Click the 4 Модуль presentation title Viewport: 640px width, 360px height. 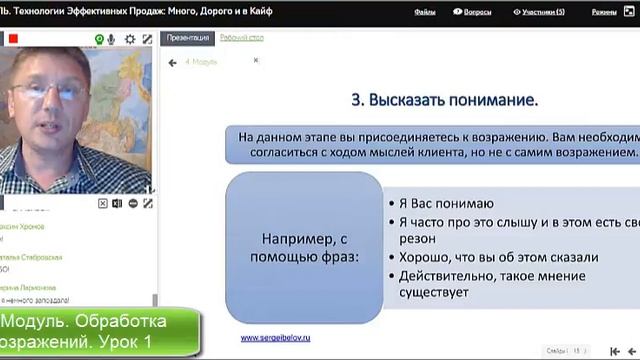(201, 62)
